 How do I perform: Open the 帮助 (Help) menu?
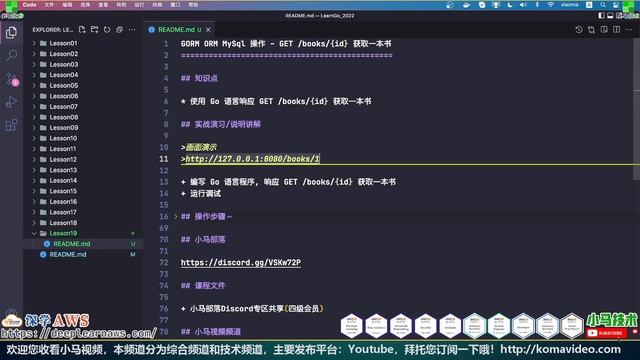[x=193, y=5]
